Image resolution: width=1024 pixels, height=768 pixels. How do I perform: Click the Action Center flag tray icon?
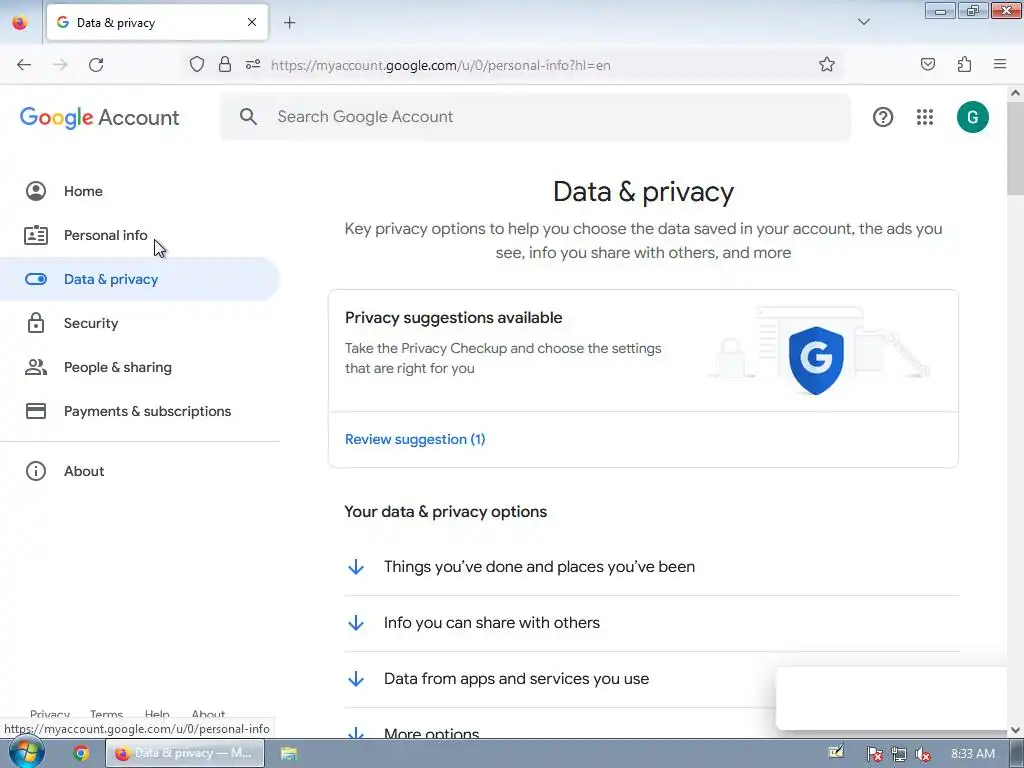pos(874,754)
